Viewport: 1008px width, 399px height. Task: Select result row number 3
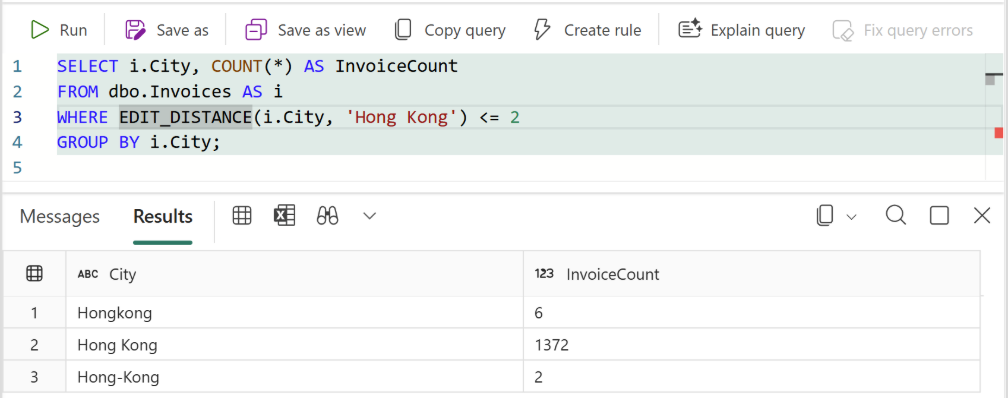point(34,377)
